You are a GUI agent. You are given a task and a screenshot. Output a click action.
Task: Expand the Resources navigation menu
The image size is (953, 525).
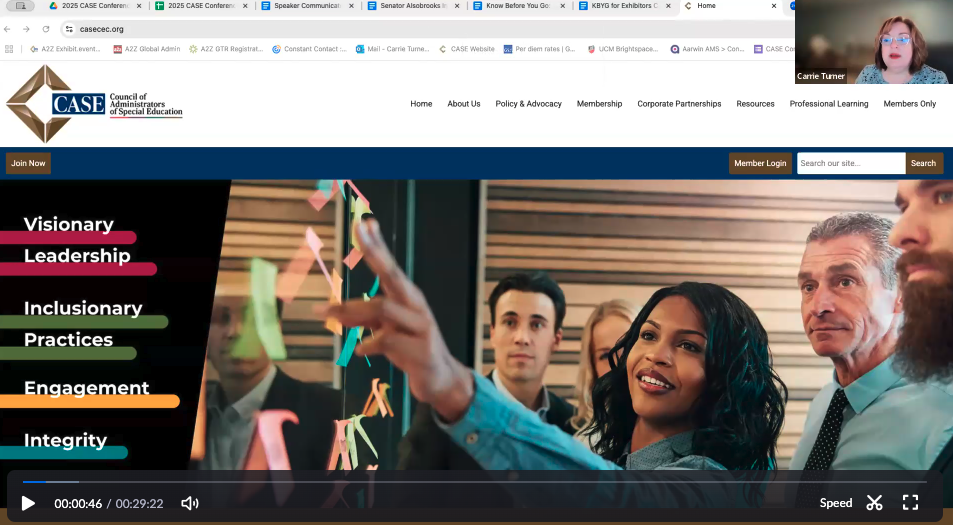pos(755,104)
